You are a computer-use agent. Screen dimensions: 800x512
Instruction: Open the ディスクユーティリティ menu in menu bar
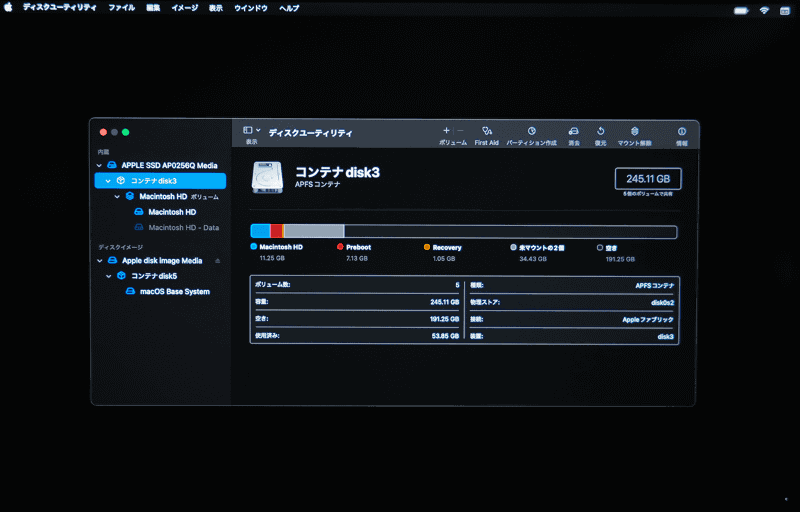[x=60, y=8]
